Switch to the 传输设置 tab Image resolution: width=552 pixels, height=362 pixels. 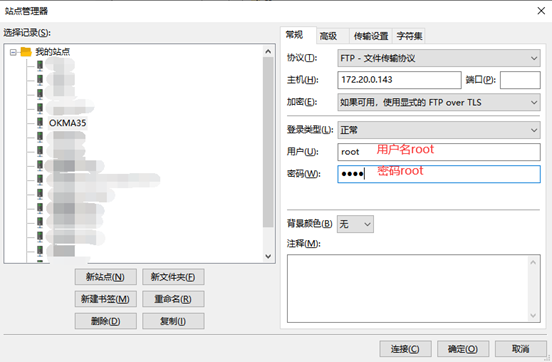[x=370, y=36]
